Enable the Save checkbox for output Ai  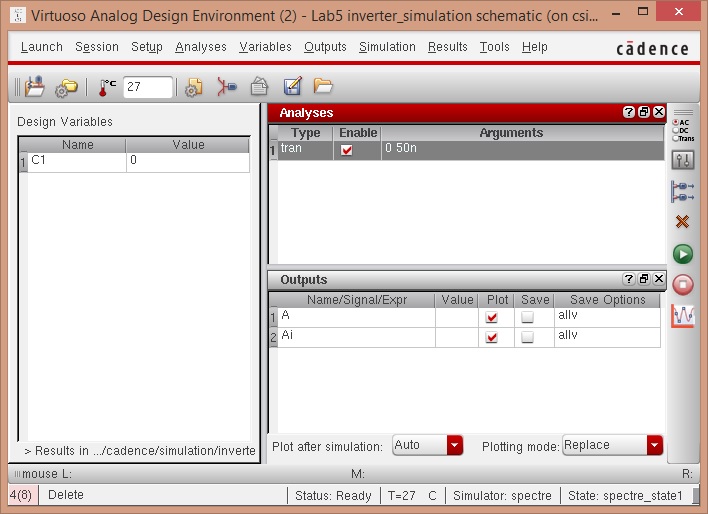[x=527, y=338]
